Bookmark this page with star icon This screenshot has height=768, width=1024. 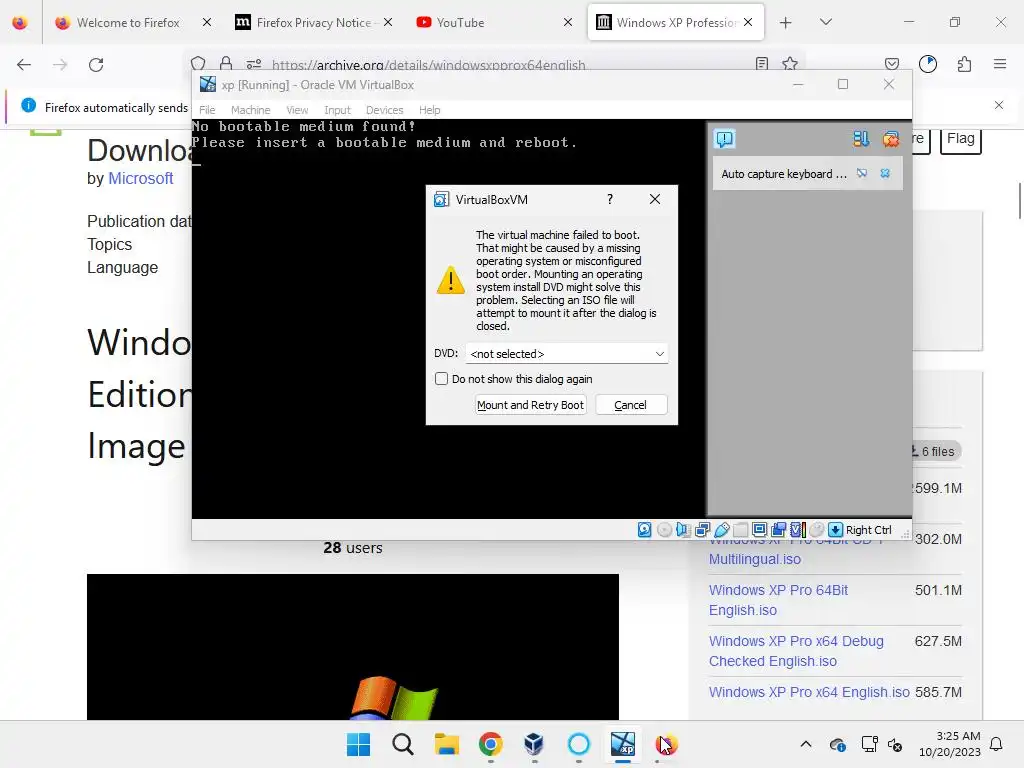click(790, 64)
